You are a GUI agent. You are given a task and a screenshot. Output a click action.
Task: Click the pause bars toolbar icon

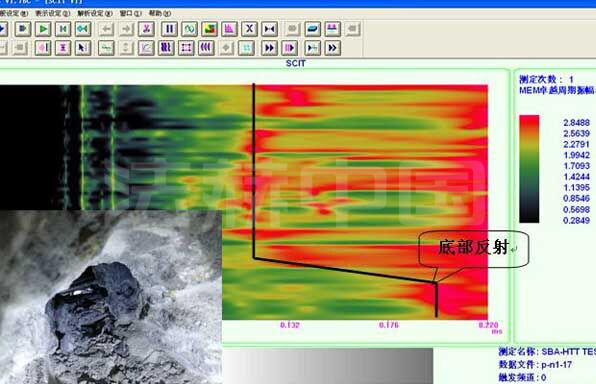170,29
